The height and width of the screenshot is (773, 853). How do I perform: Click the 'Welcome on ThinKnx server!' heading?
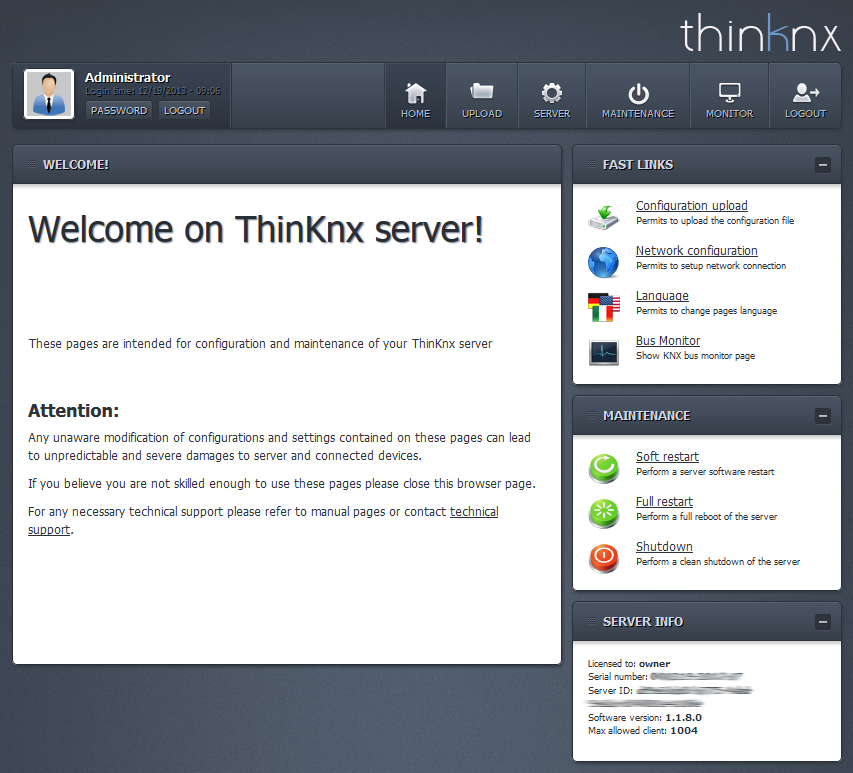click(x=256, y=230)
